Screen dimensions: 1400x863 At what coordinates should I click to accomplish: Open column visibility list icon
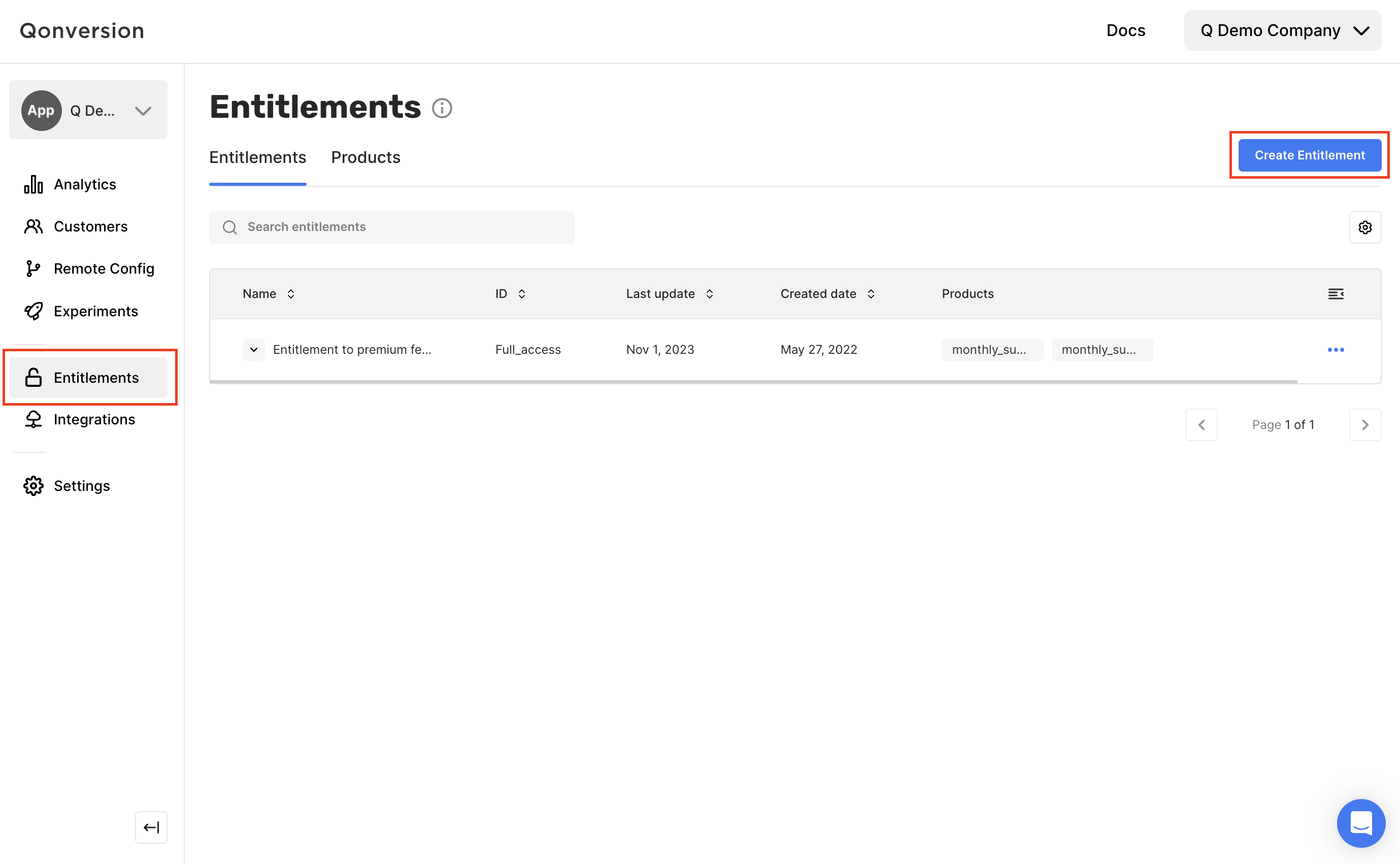(1336, 293)
